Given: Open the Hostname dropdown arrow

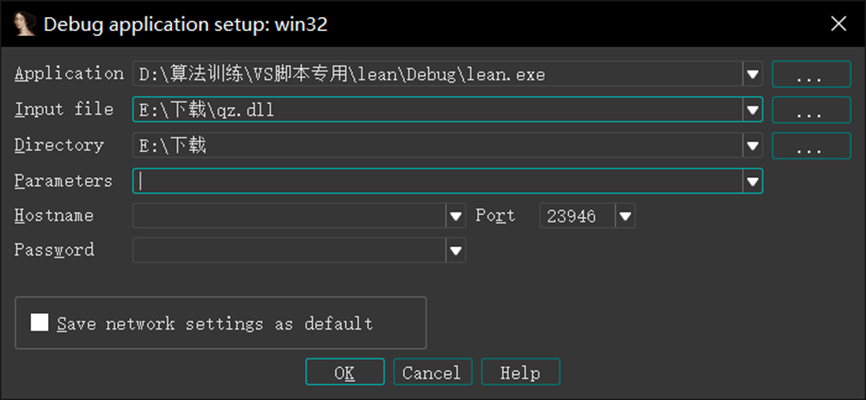Looking at the screenshot, I should tap(455, 215).
